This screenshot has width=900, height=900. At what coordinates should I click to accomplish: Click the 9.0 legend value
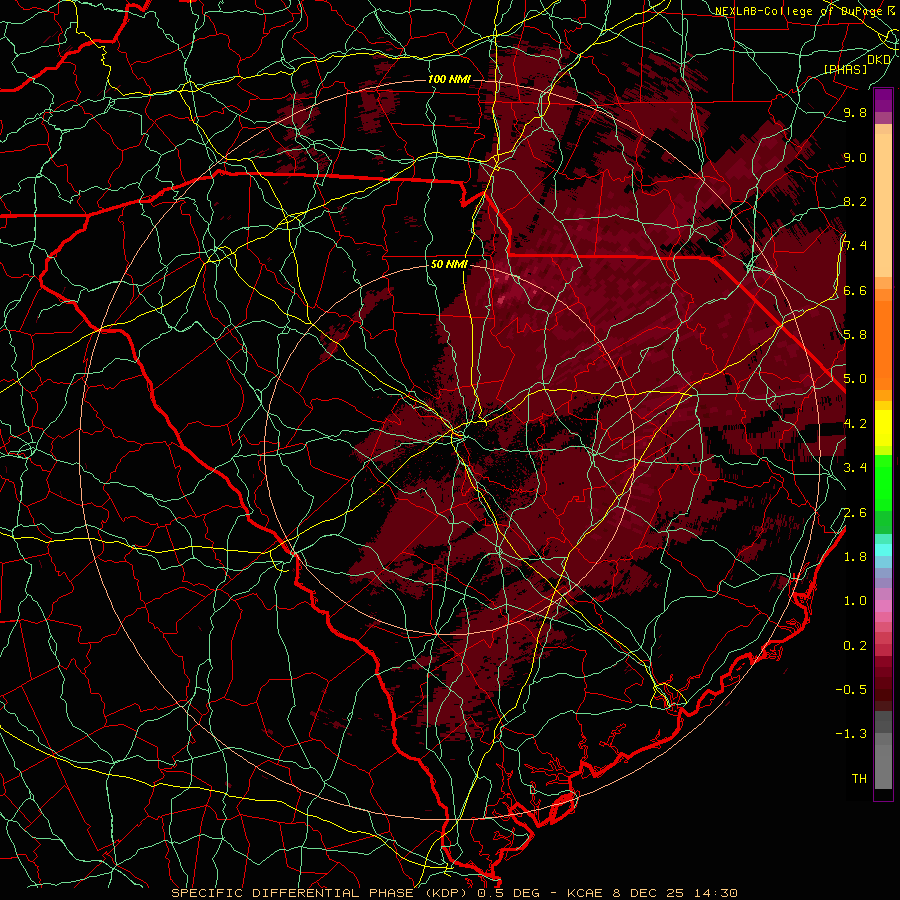click(x=855, y=157)
